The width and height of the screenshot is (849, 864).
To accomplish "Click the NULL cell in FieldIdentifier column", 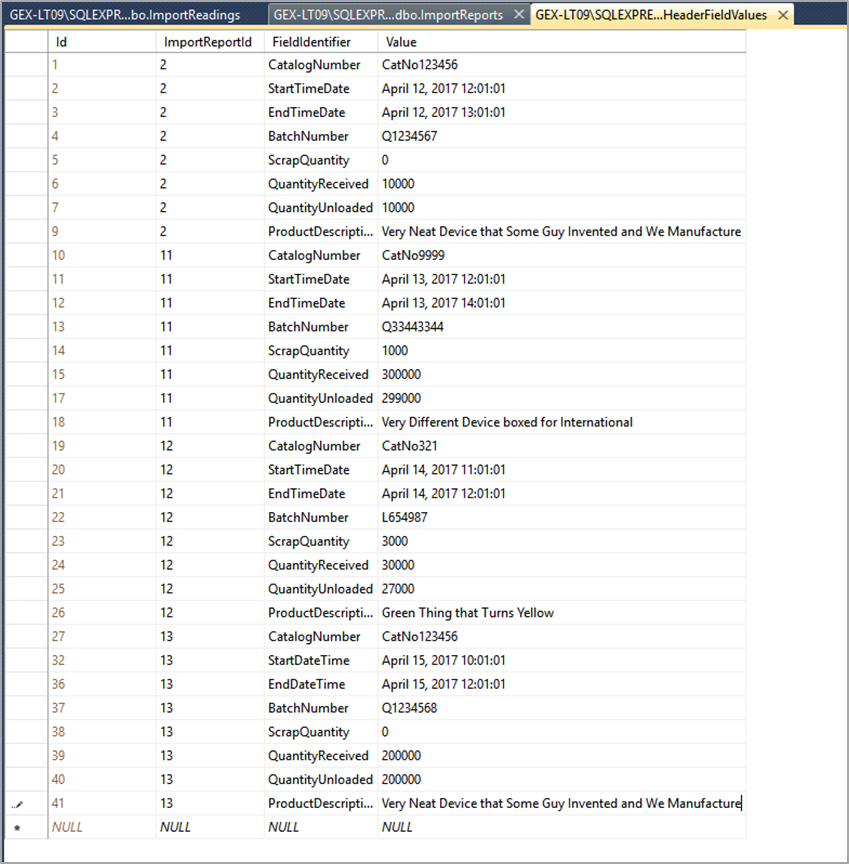I will click(x=321, y=827).
